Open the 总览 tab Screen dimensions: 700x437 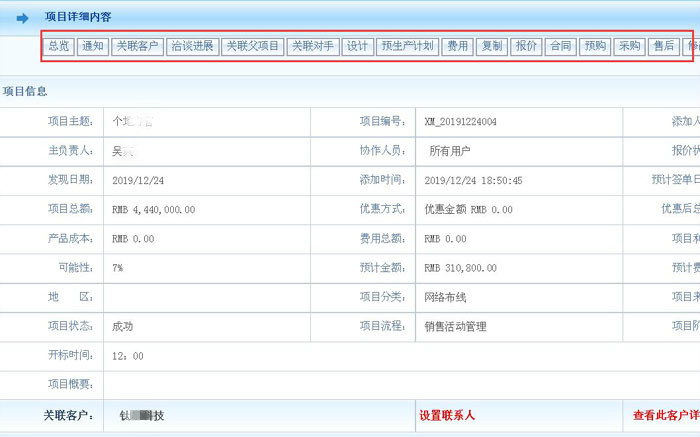59,46
